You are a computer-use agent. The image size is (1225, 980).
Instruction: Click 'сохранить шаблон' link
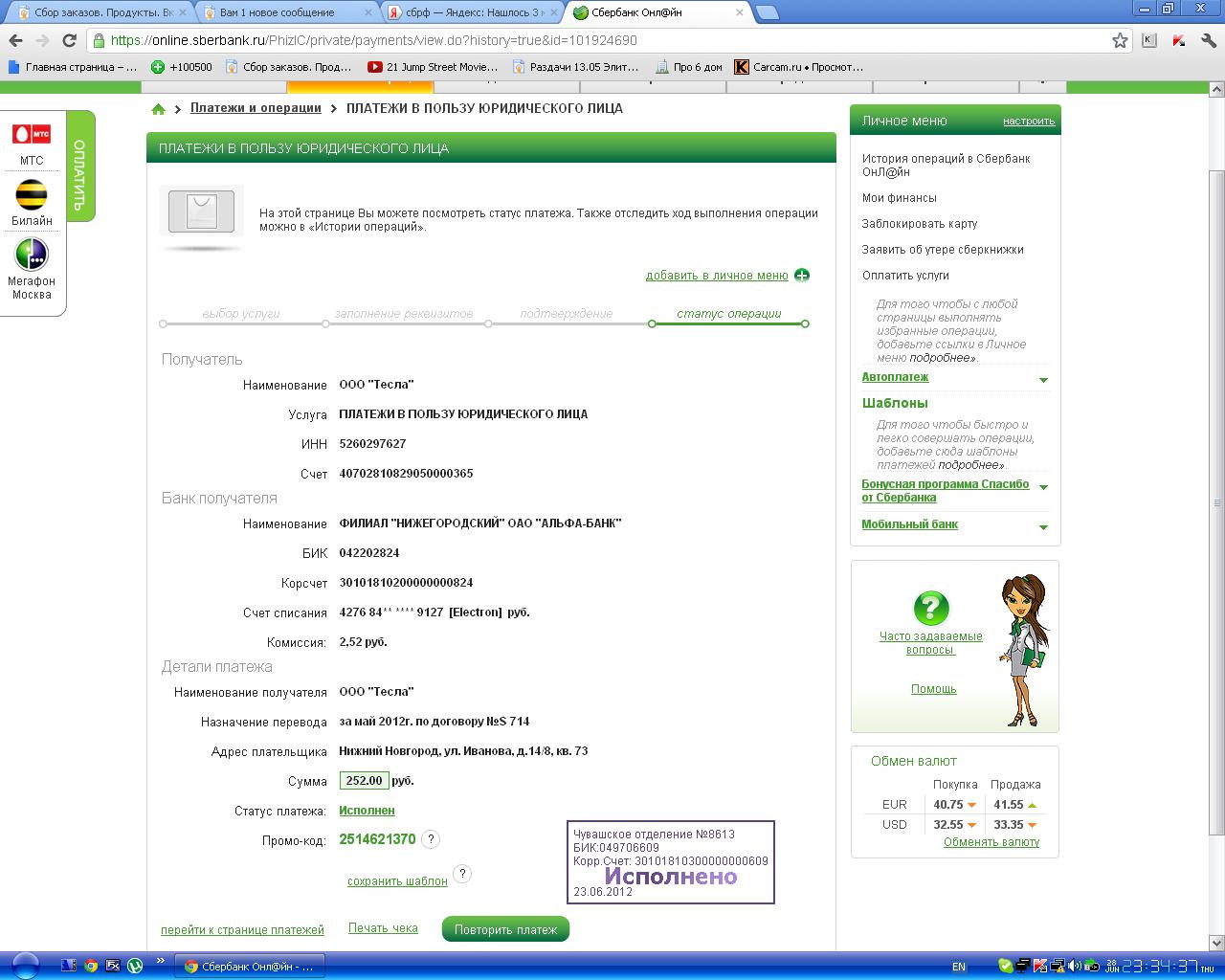(x=397, y=881)
